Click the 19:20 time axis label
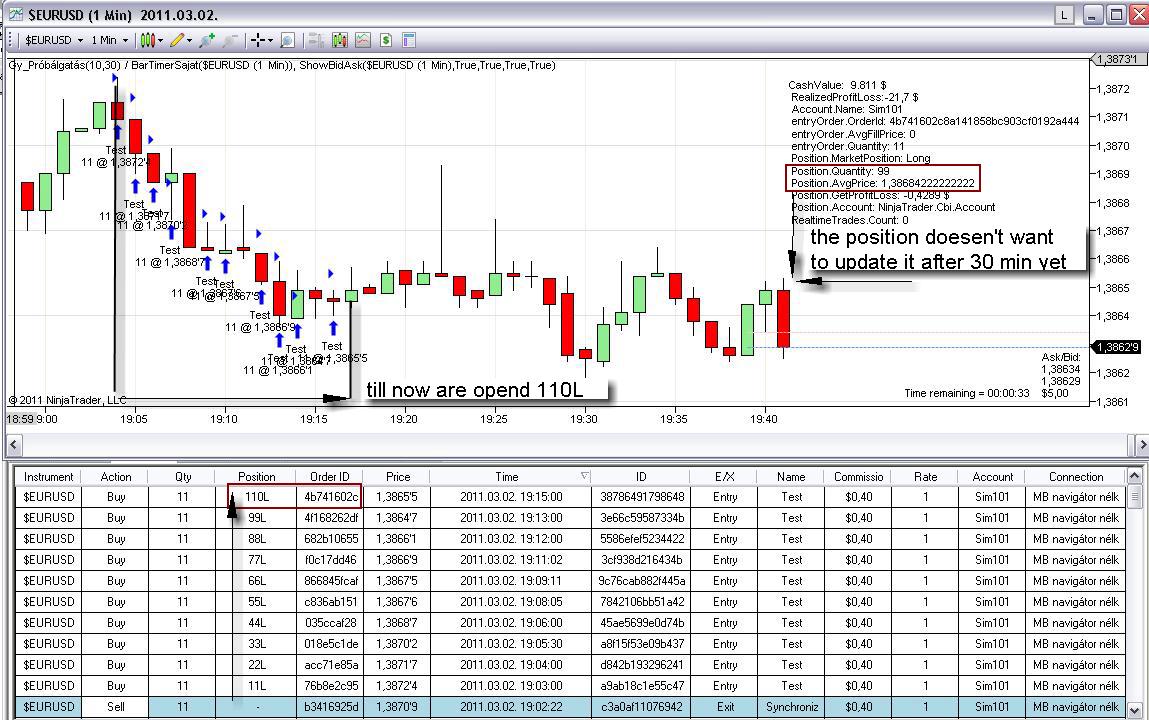This screenshot has width=1149, height=720. (x=403, y=419)
